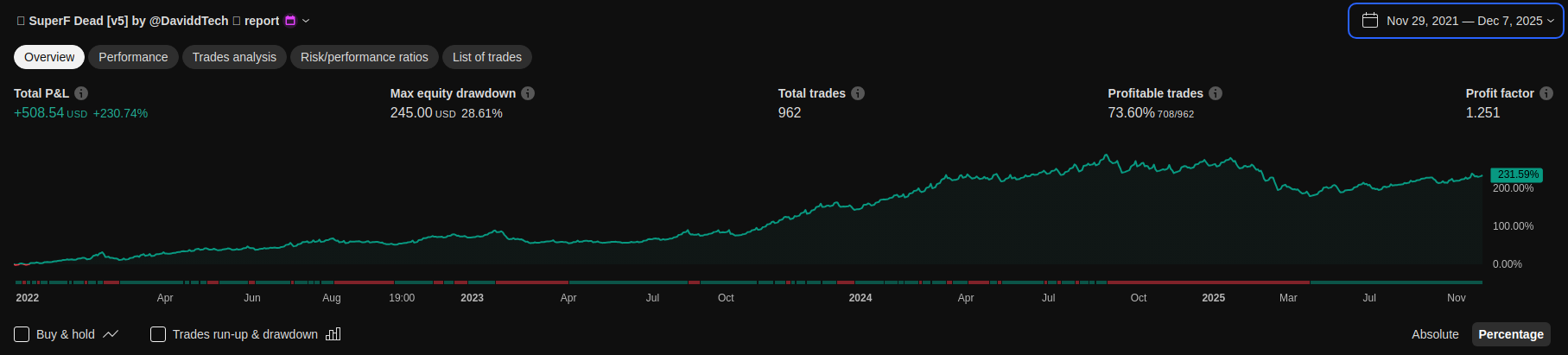The width and height of the screenshot is (1568, 355).
Task: Select Percentage chart scale
Action: 1511,334
